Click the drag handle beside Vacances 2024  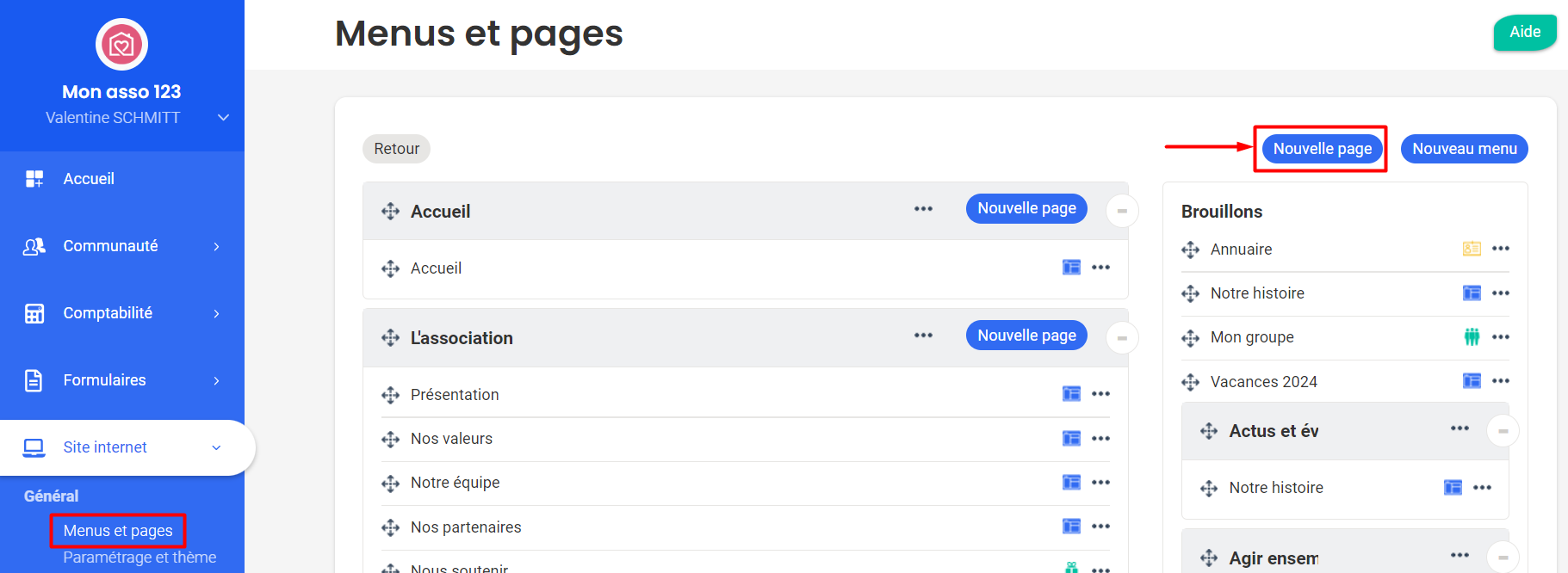[x=1190, y=382]
